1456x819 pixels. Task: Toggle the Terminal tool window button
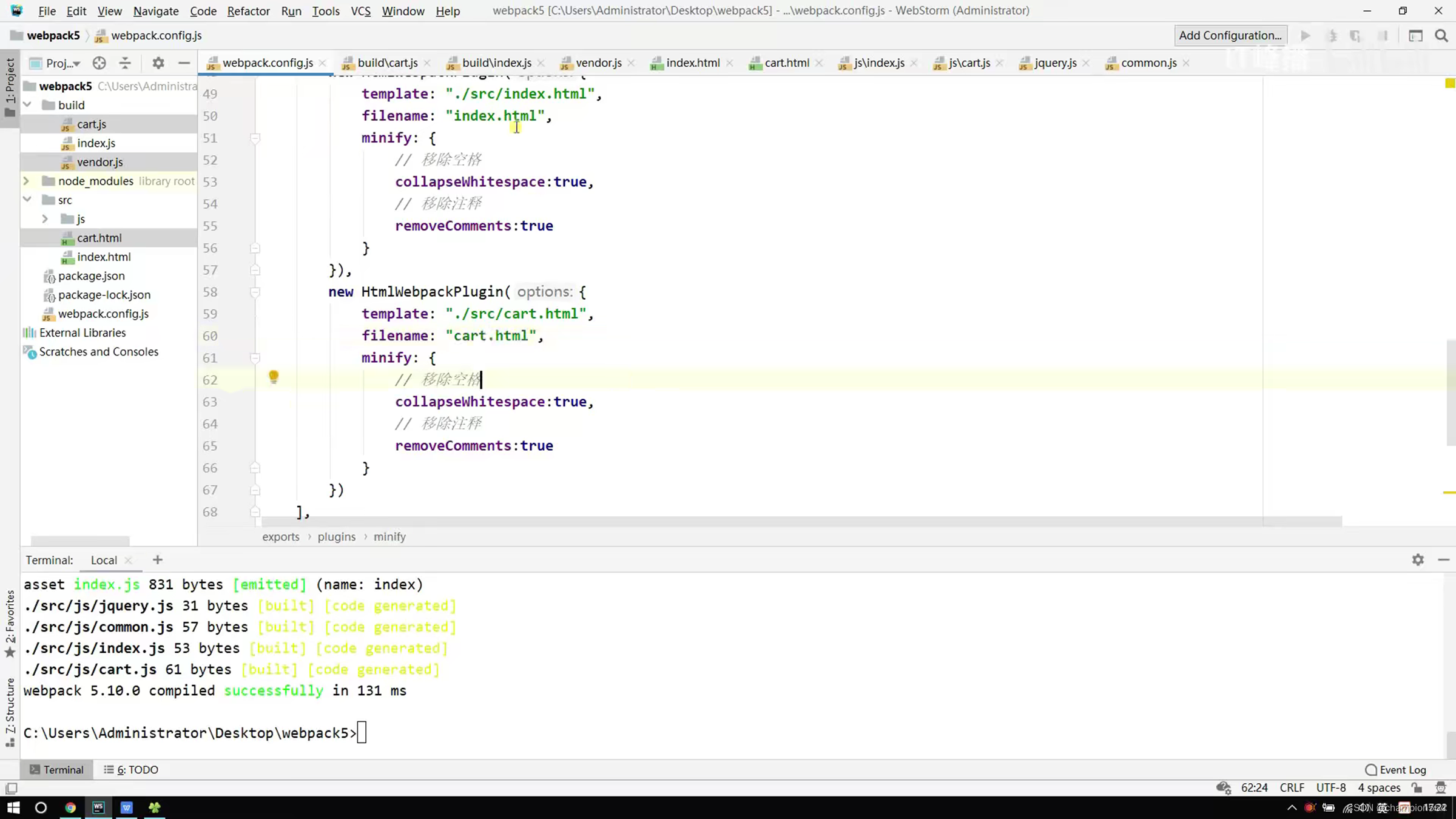pos(56,770)
